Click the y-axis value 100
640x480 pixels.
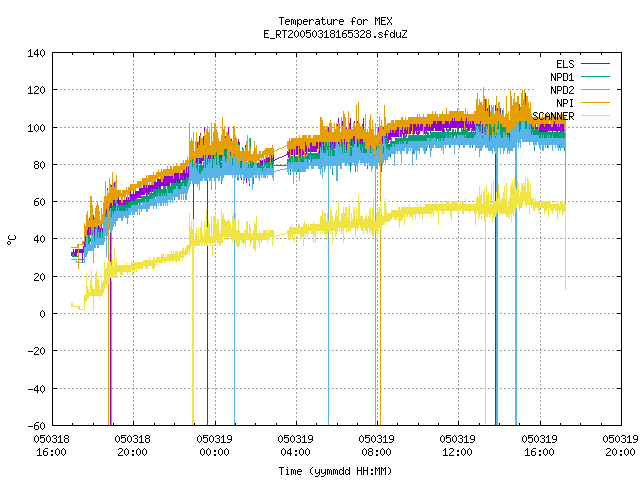click(36, 128)
